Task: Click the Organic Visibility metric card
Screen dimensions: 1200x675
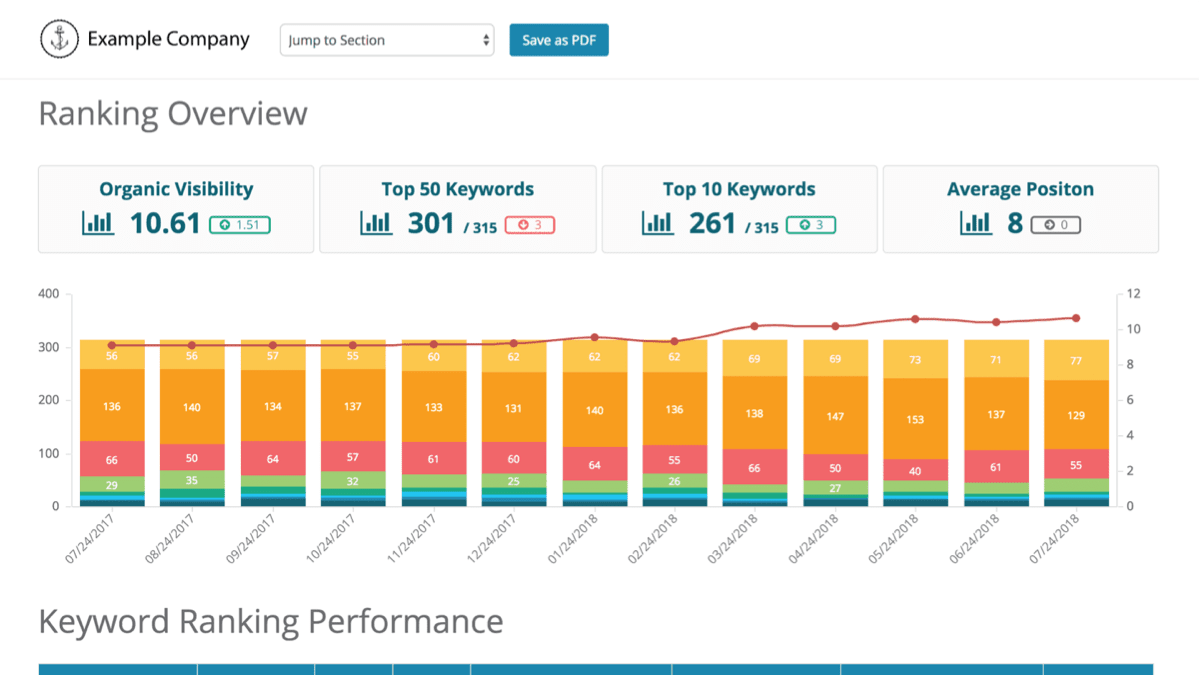Action: click(x=176, y=209)
